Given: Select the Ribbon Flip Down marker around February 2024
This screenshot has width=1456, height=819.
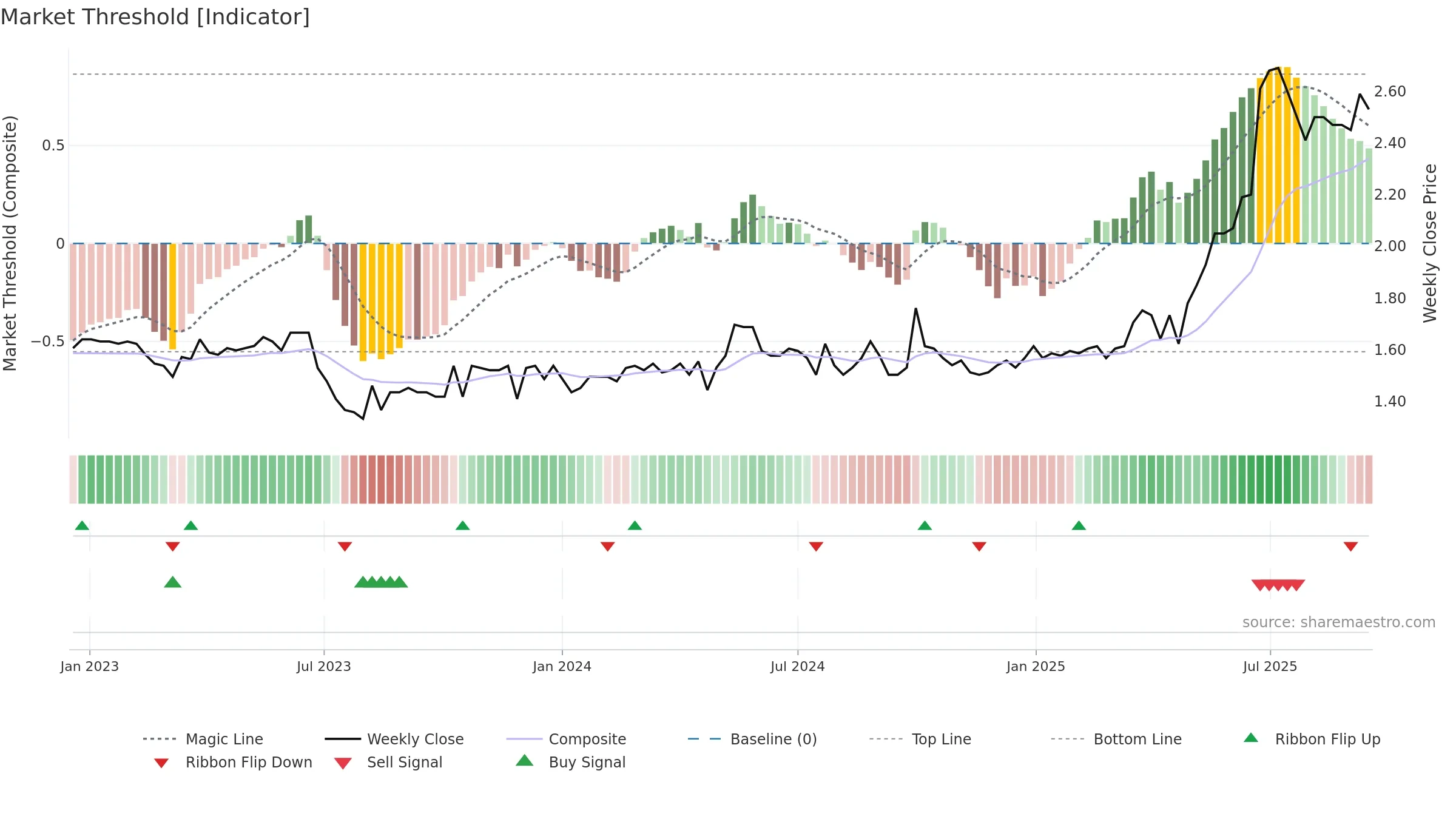Looking at the screenshot, I should pyautogui.click(x=607, y=547).
